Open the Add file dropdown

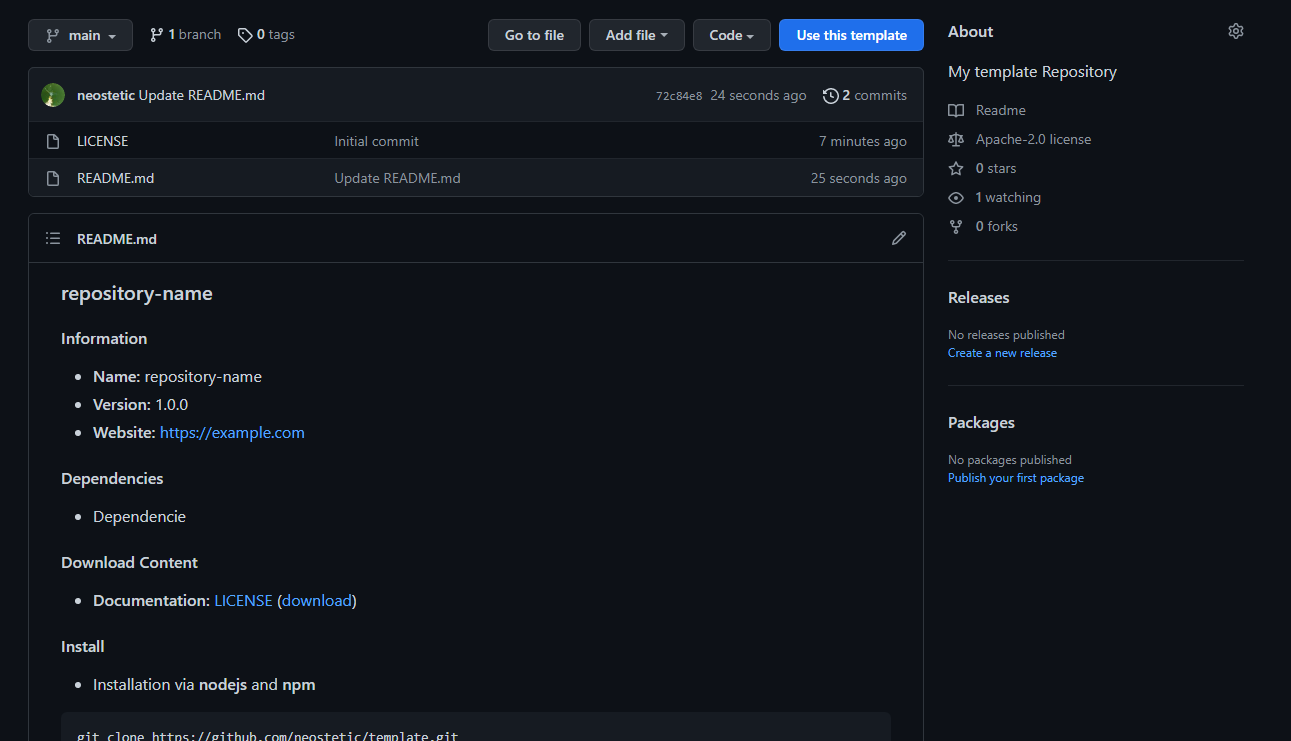point(636,34)
